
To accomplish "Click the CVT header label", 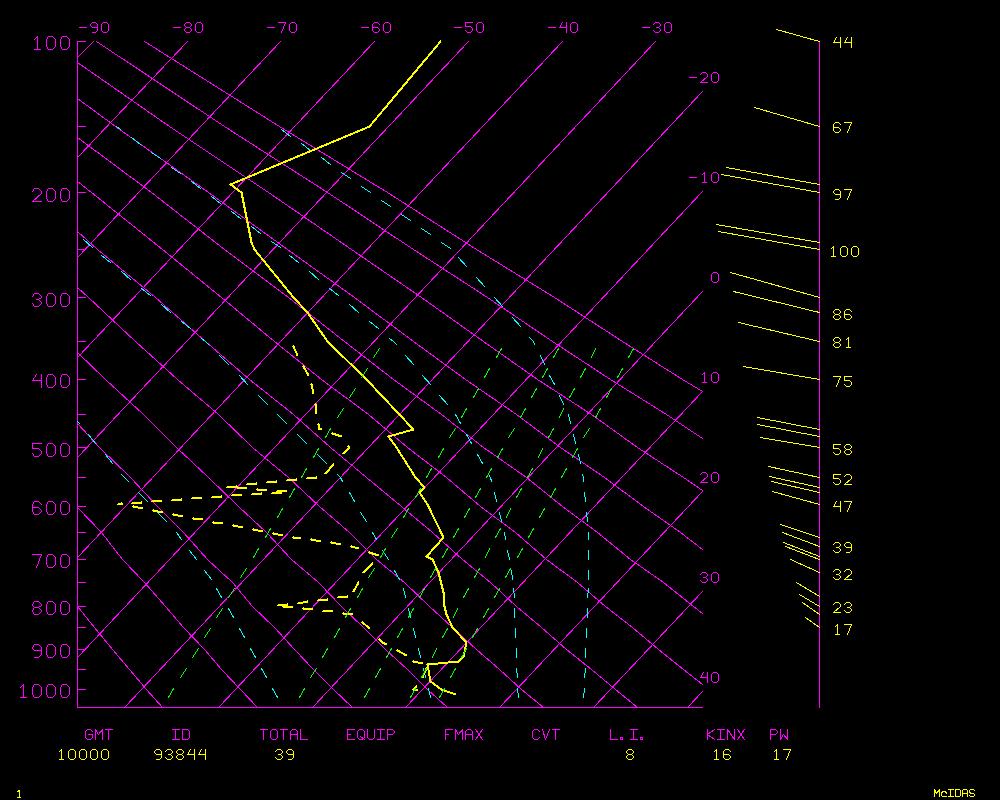I will (546, 735).
